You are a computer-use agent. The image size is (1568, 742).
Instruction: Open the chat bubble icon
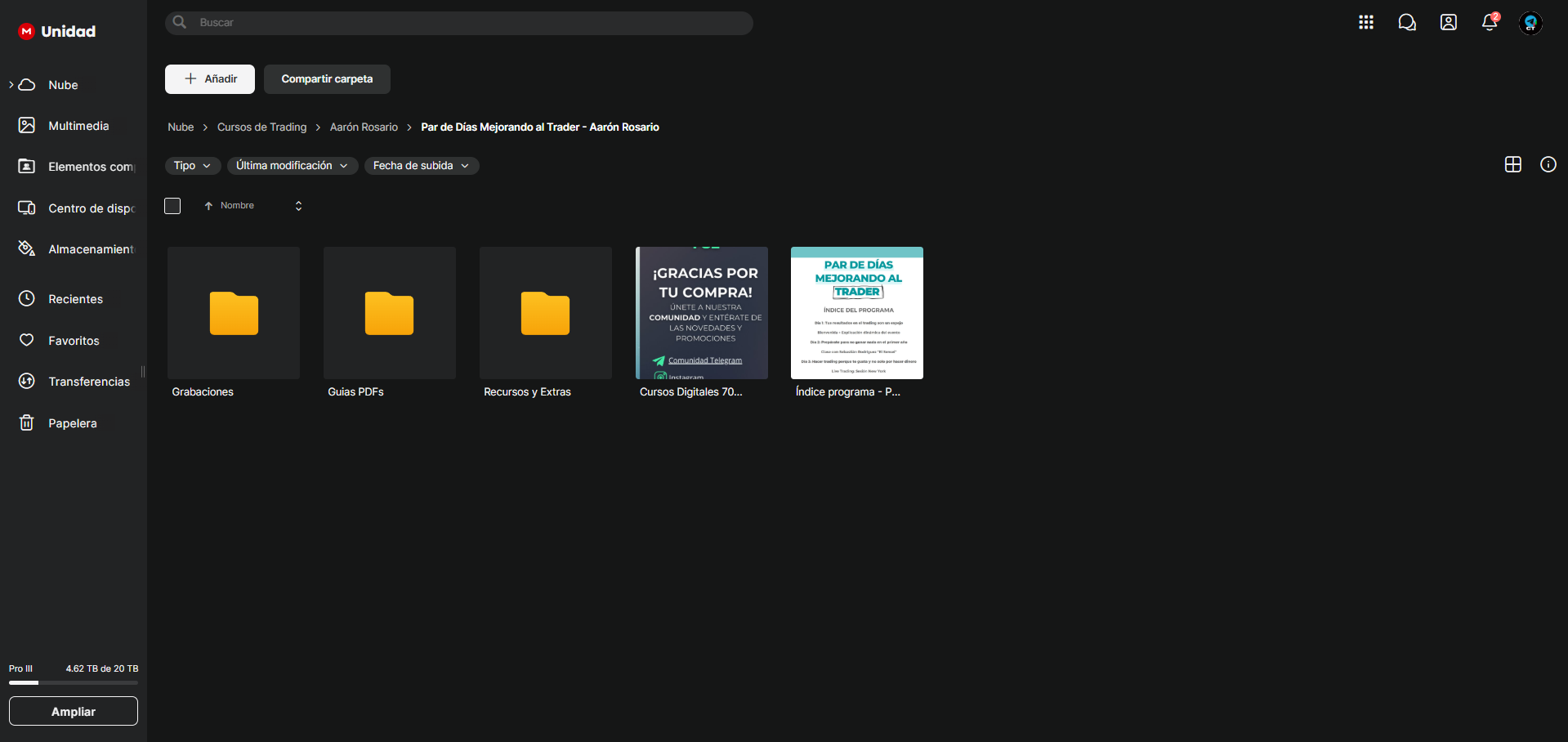pos(1406,23)
